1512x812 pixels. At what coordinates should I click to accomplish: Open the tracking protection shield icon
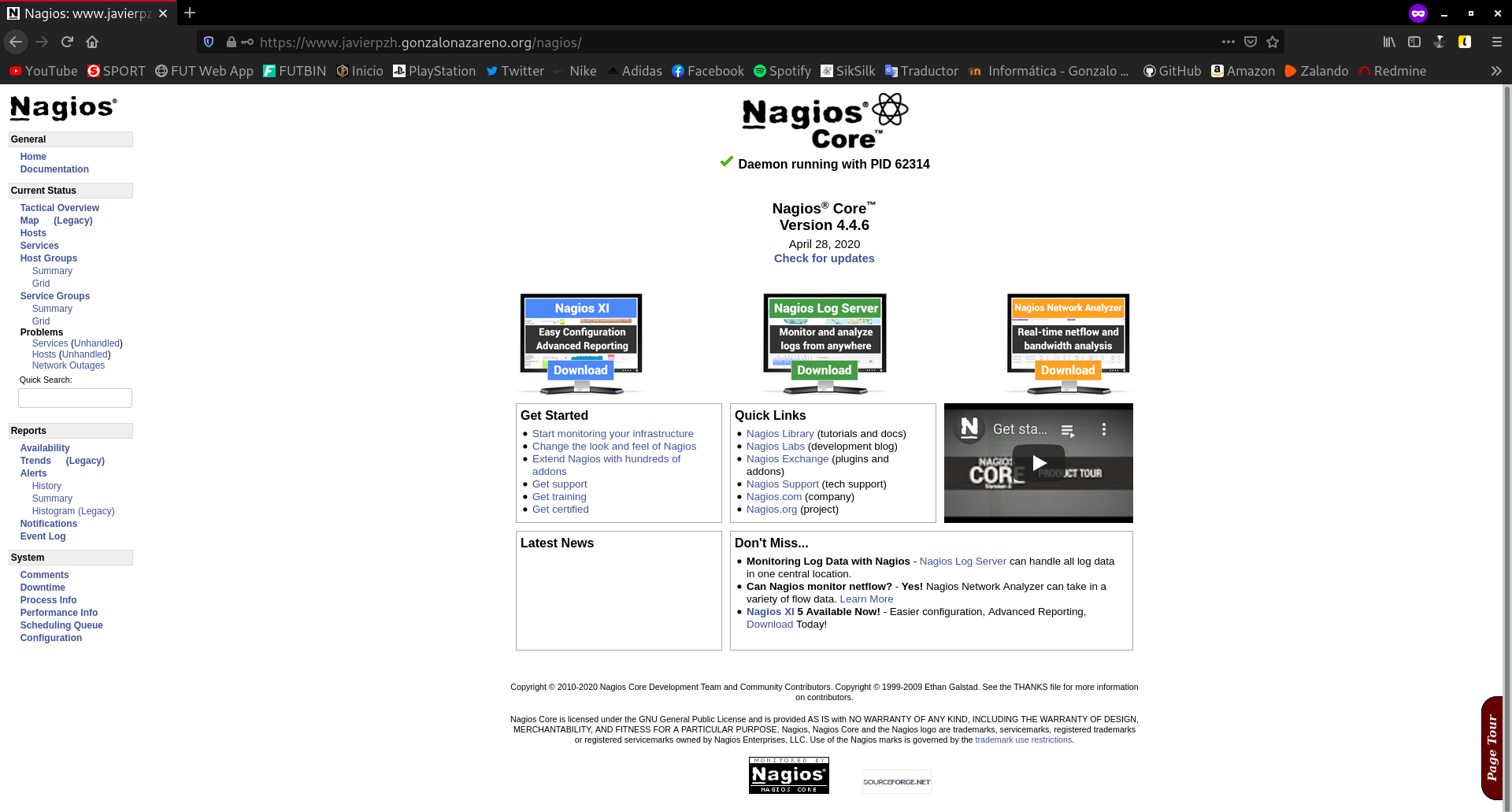click(x=209, y=42)
